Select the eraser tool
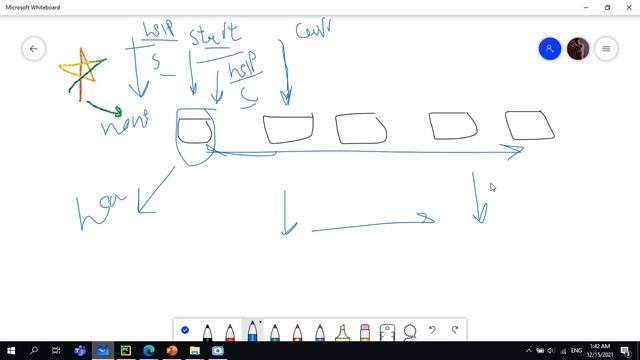The height and width of the screenshot is (360, 640). [x=364, y=332]
